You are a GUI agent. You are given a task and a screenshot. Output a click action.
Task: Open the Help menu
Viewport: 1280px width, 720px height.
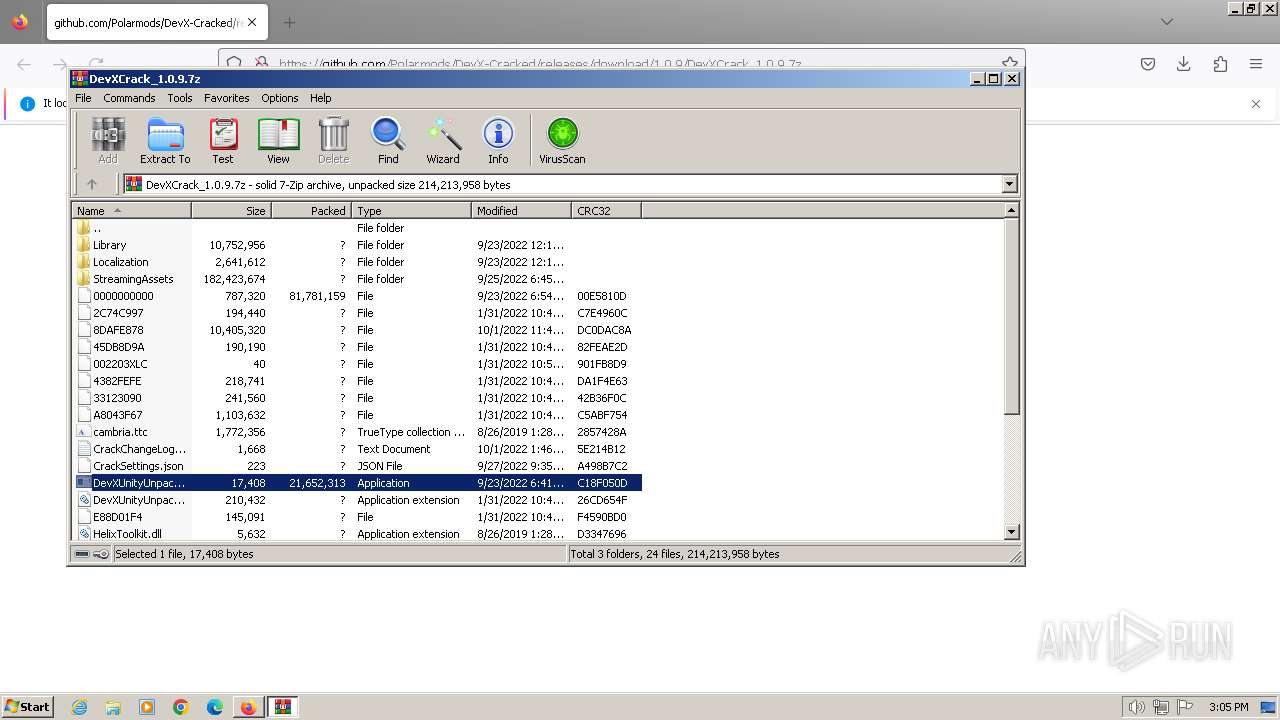click(x=321, y=98)
